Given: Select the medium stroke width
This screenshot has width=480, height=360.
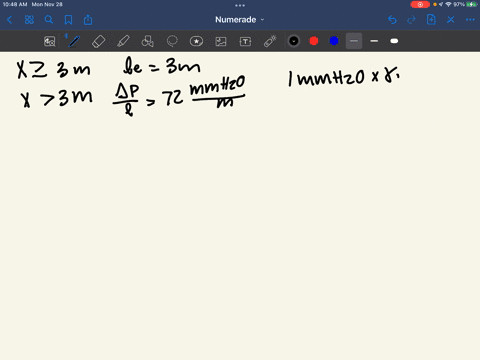Looking at the screenshot, I should 374,41.
